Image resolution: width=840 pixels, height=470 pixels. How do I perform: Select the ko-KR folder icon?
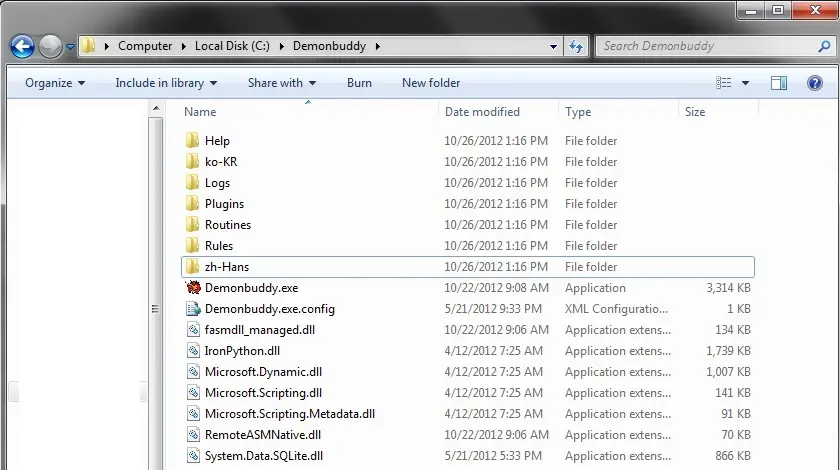coord(193,161)
